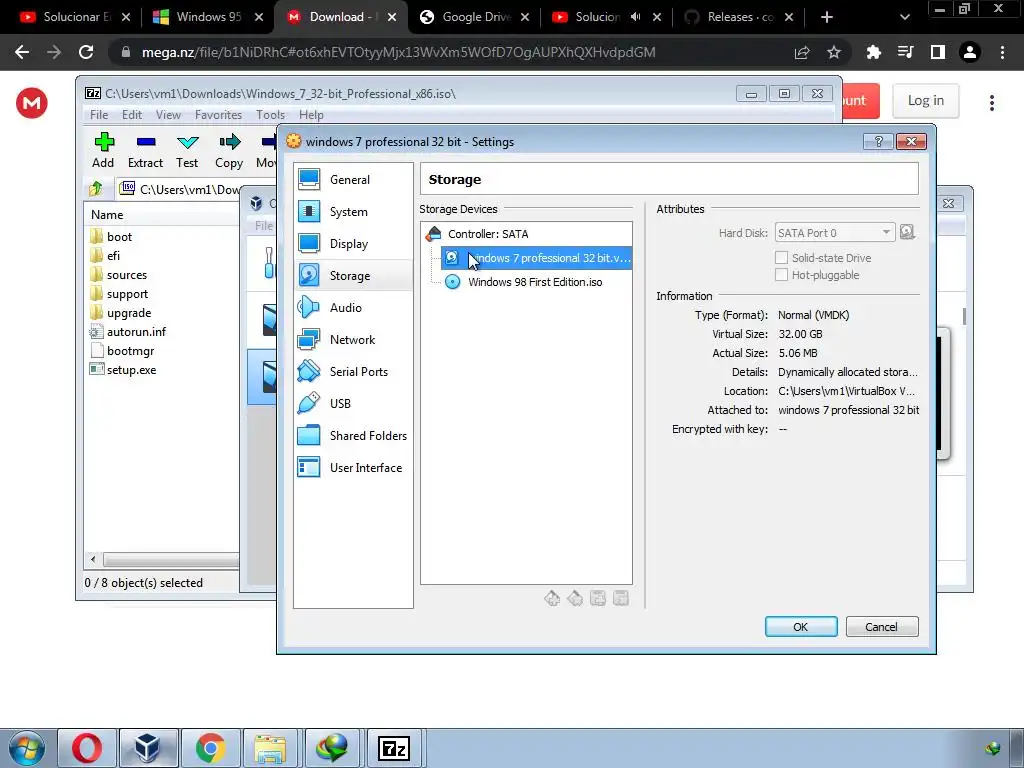Open the System settings category

pos(353,212)
